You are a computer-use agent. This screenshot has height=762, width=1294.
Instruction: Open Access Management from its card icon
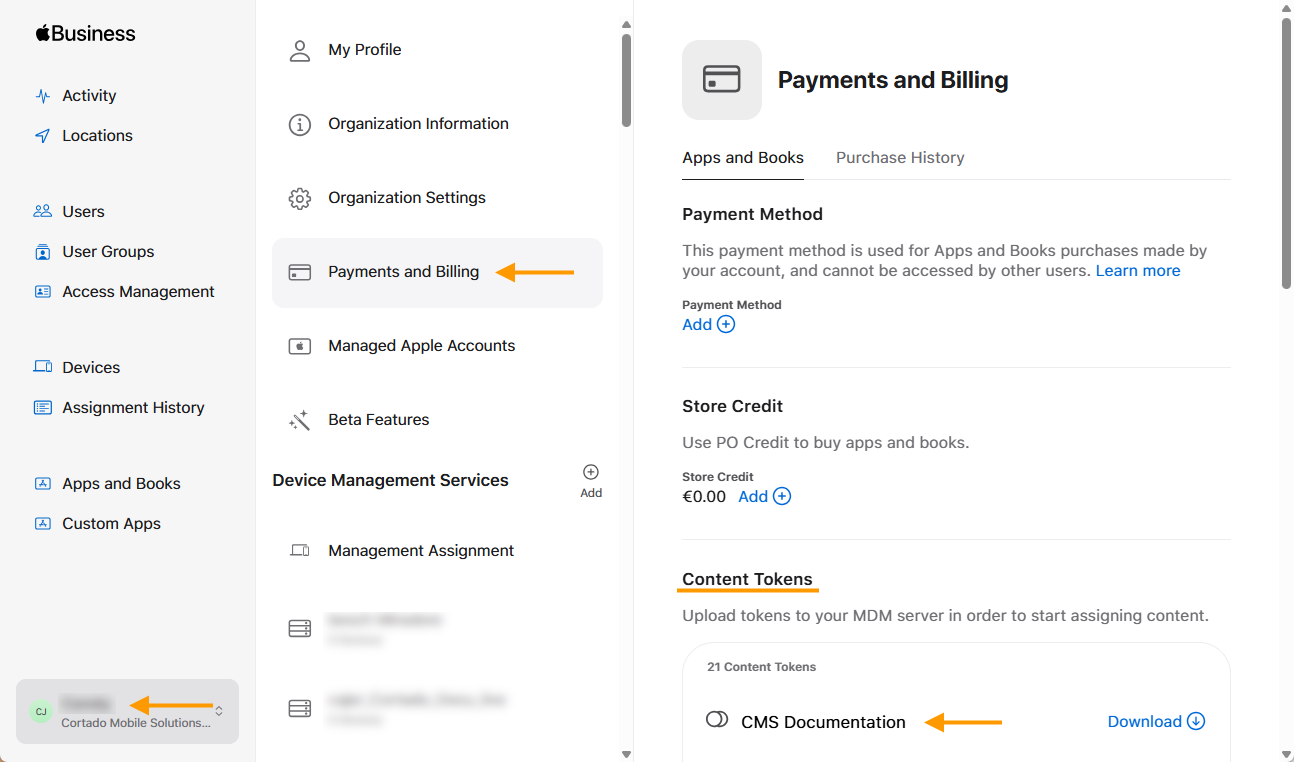pos(42,291)
